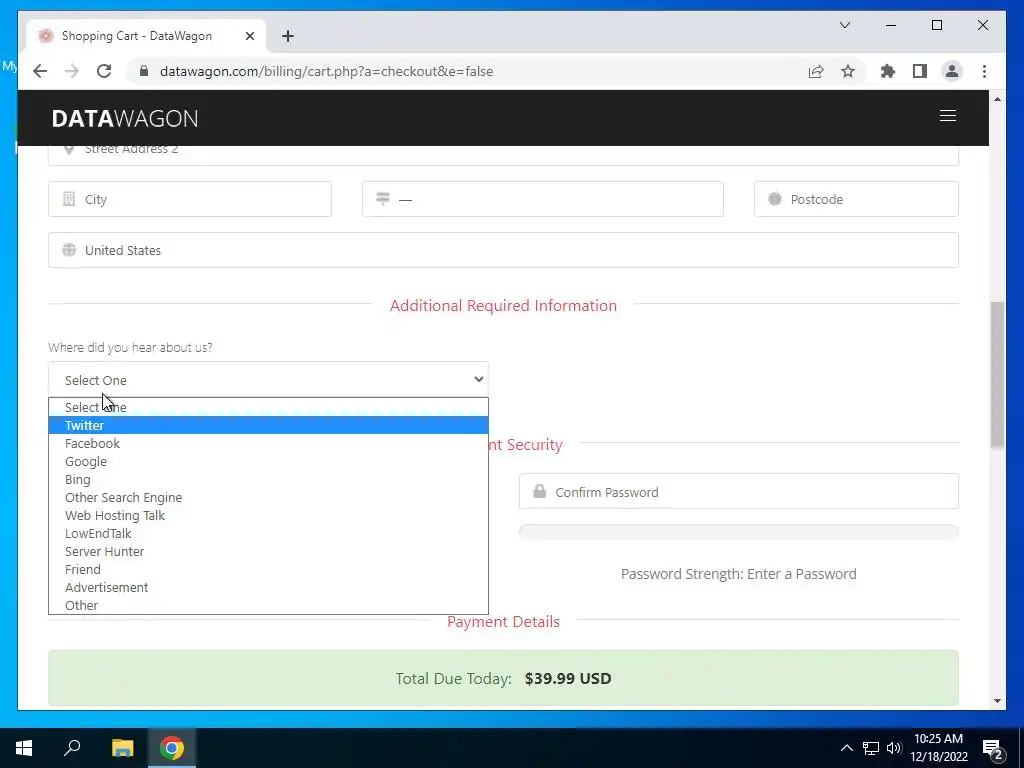Open a new tab with the plus button
Image resolution: width=1024 pixels, height=768 pixels.
tap(288, 36)
